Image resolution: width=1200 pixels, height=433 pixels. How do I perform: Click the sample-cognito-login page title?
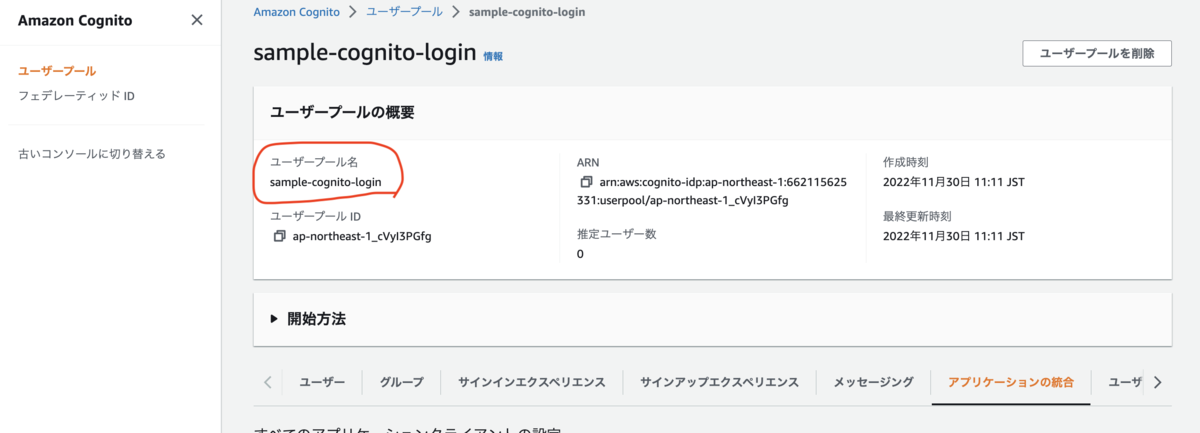click(365, 53)
